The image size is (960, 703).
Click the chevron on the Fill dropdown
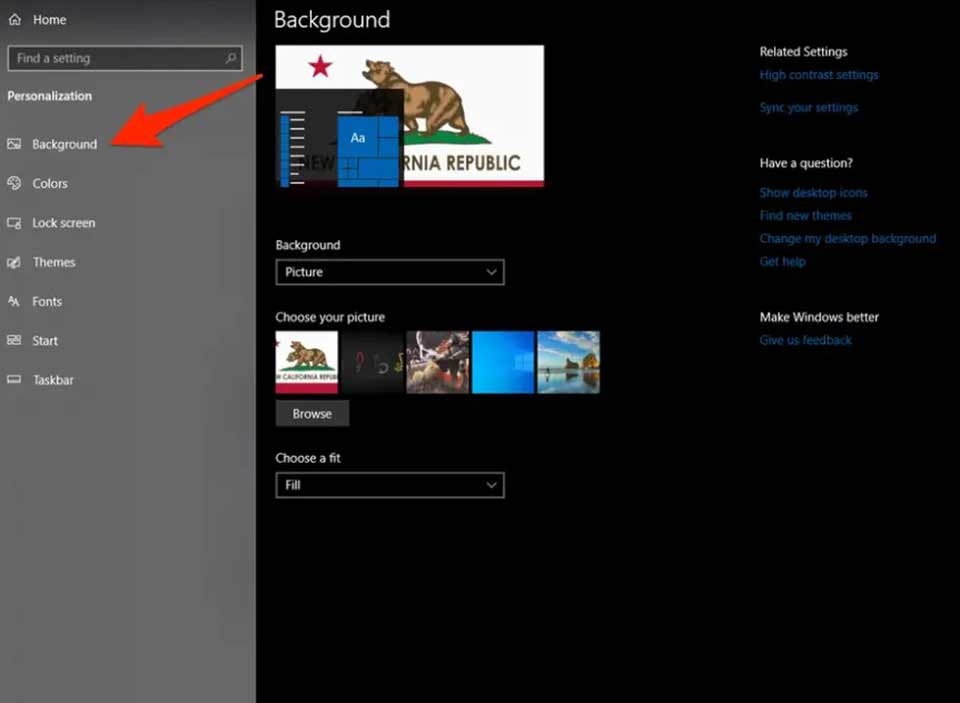point(491,485)
